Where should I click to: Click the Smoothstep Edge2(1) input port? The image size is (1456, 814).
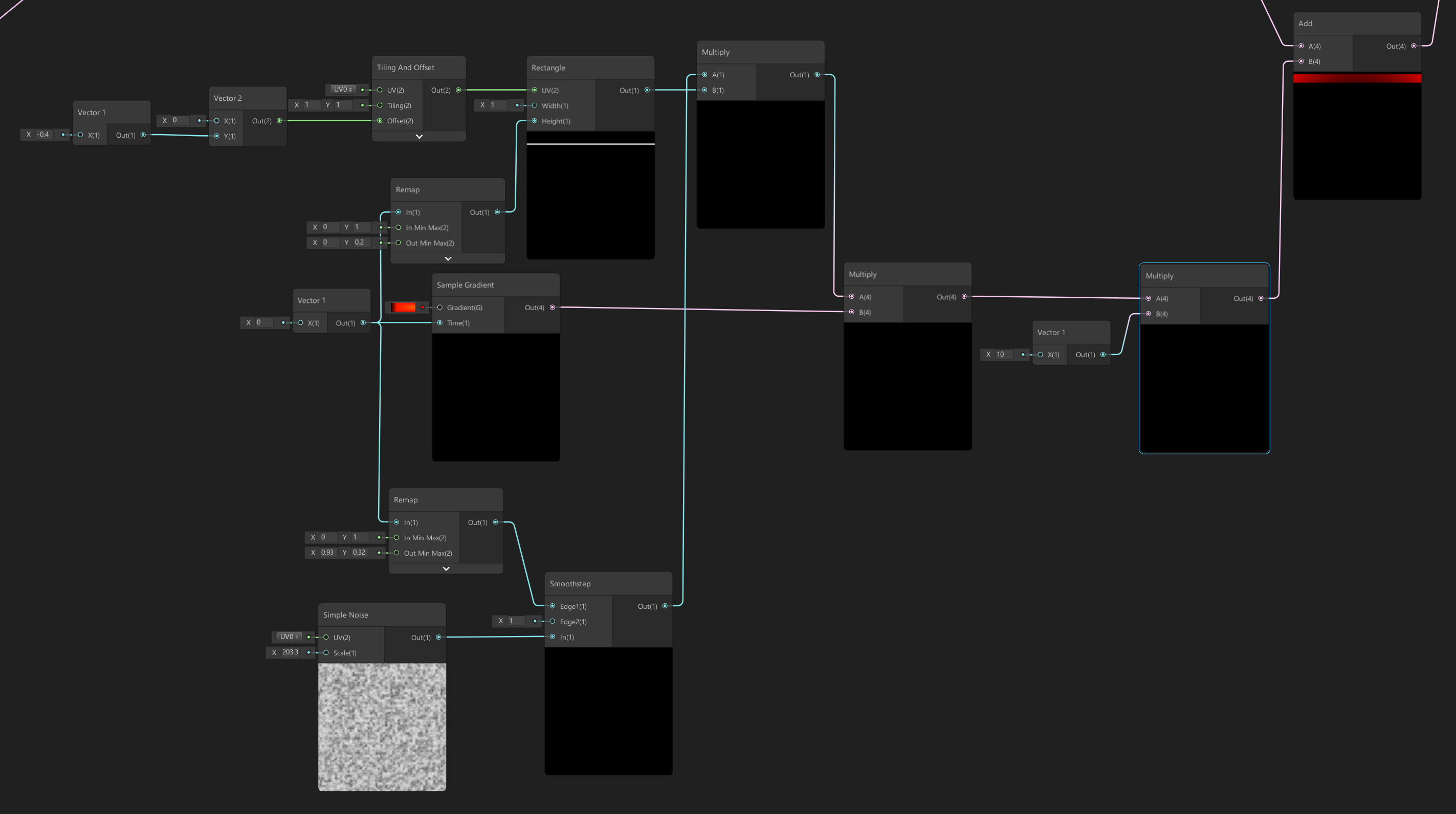tap(552, 621)
